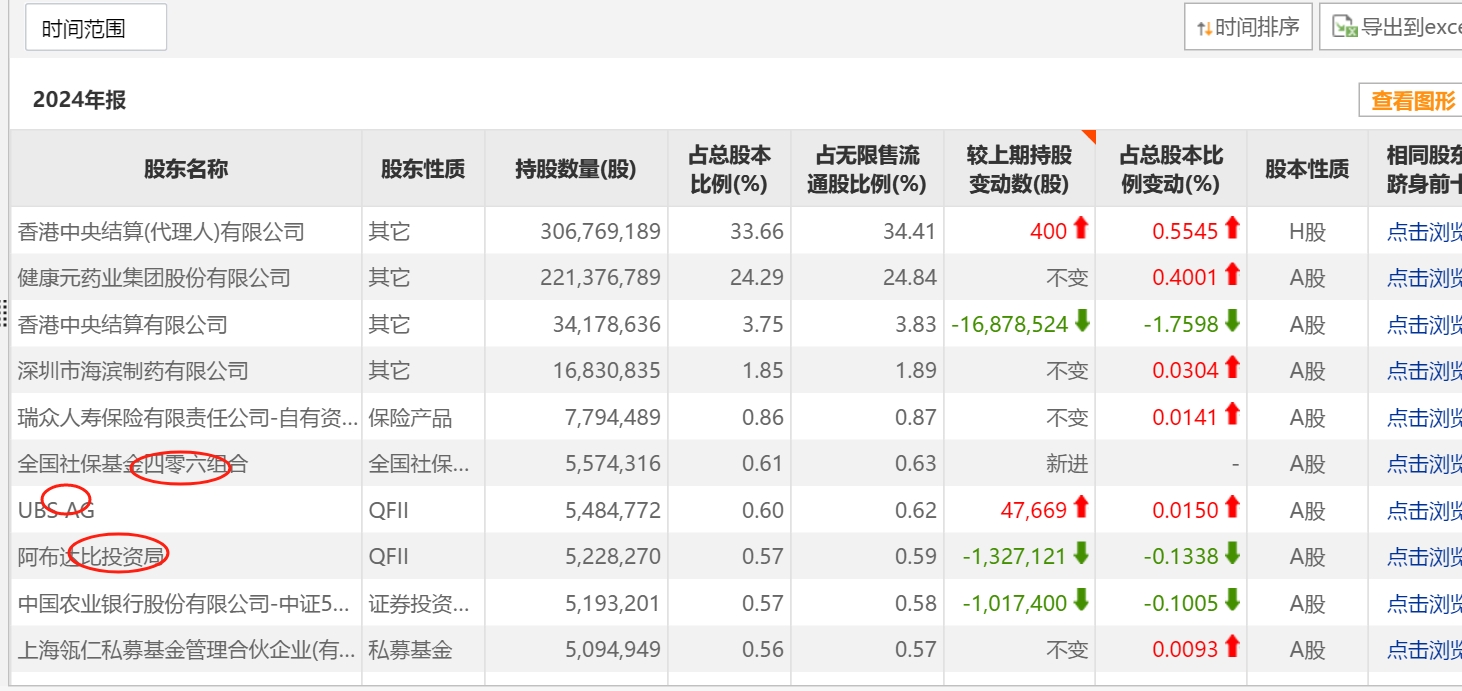Click the 股东性质 column header
The image size is (1462, 691).
tap(422, 168)
